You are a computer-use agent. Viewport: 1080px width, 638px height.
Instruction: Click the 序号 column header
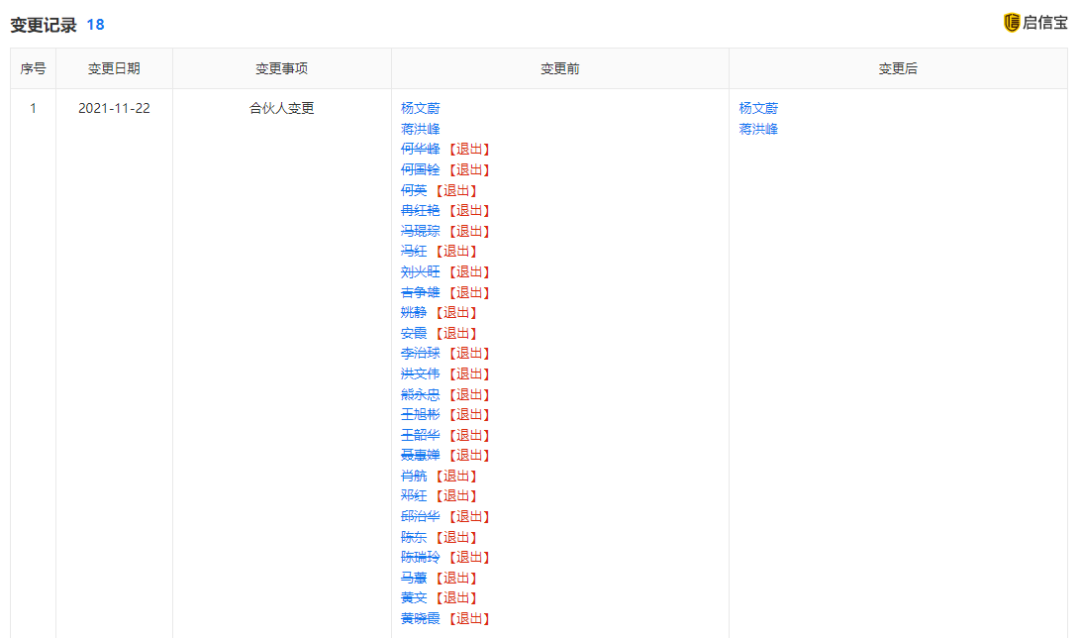point(33,68)
